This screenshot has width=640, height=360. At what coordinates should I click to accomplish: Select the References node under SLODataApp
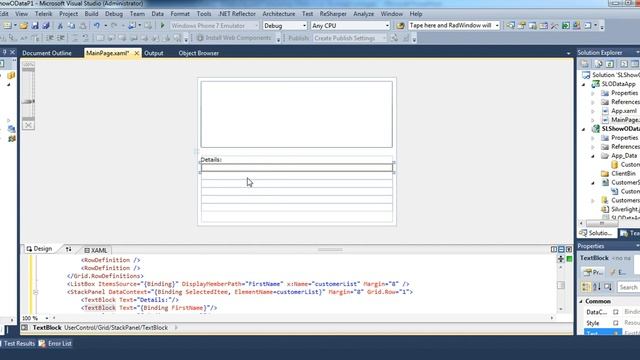(624, 102)
